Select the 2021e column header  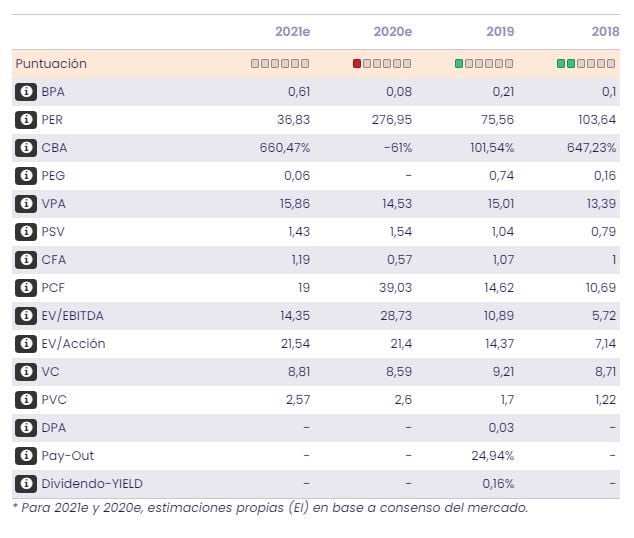292,32
